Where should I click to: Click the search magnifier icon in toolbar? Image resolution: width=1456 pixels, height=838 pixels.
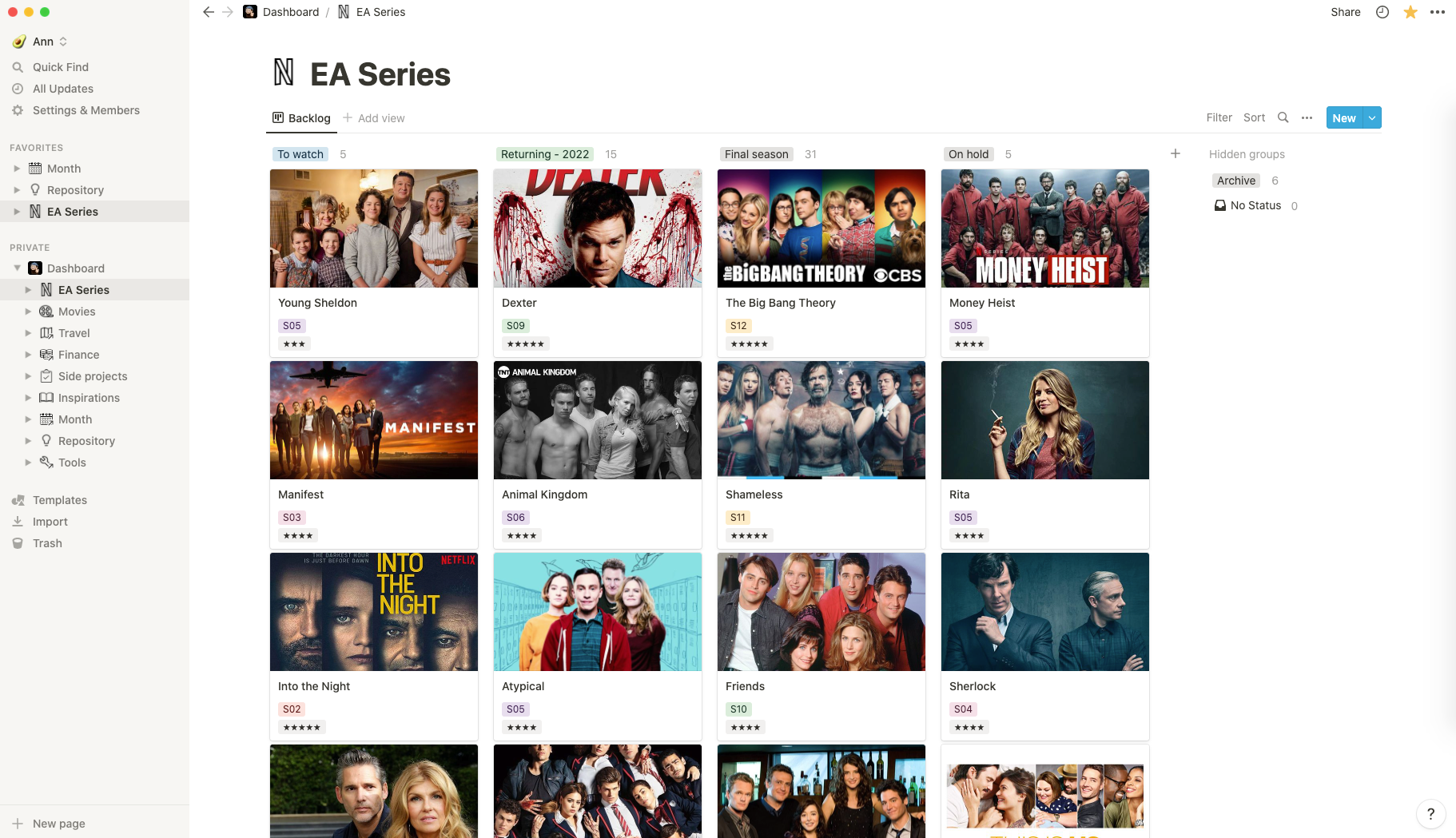[1283, 117]
